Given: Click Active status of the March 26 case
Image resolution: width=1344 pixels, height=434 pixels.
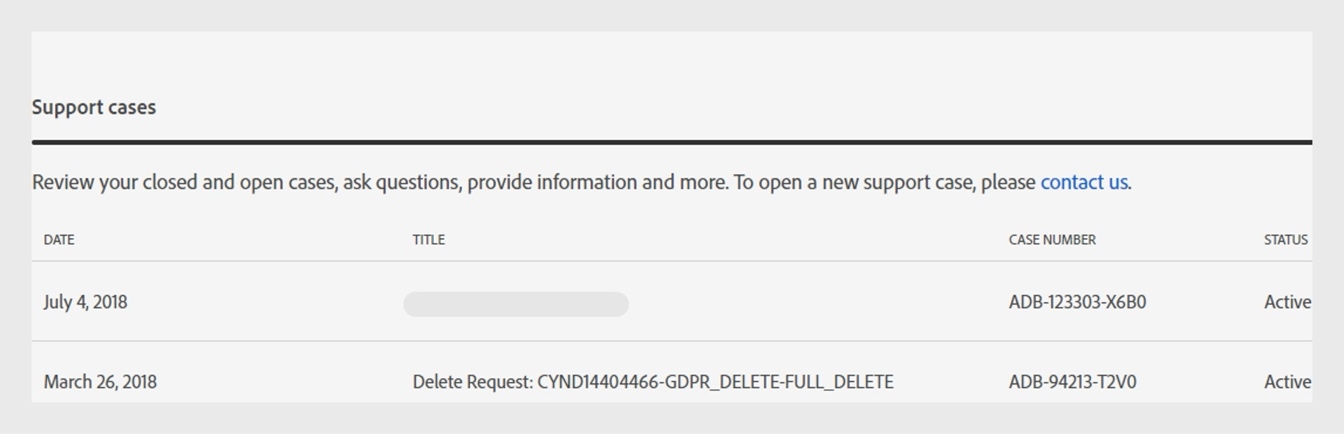Looking at the screenshot, I should tap(1287, 382).
